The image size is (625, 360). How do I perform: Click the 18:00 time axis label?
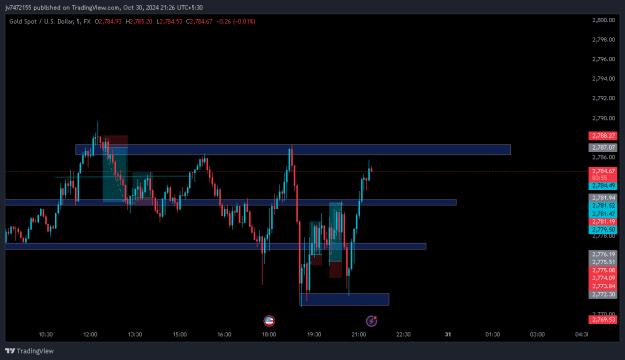(269, 334)
